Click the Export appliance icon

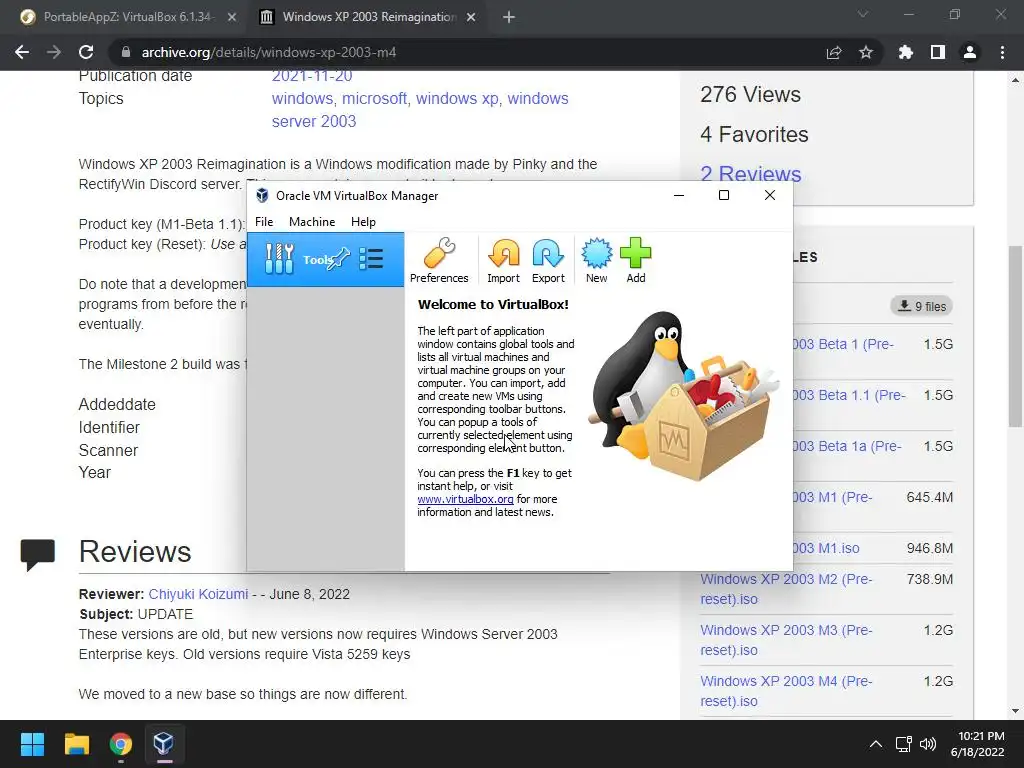pyautogui.click(x=548, y=260)
